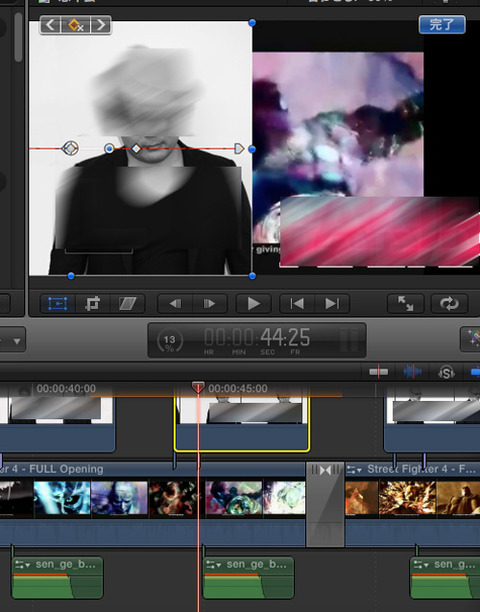Viewport: 480px width, 612px height.
Task: Select the yellow-outlined connected clip
Action: pyautogui.click(x=242, y=424)
